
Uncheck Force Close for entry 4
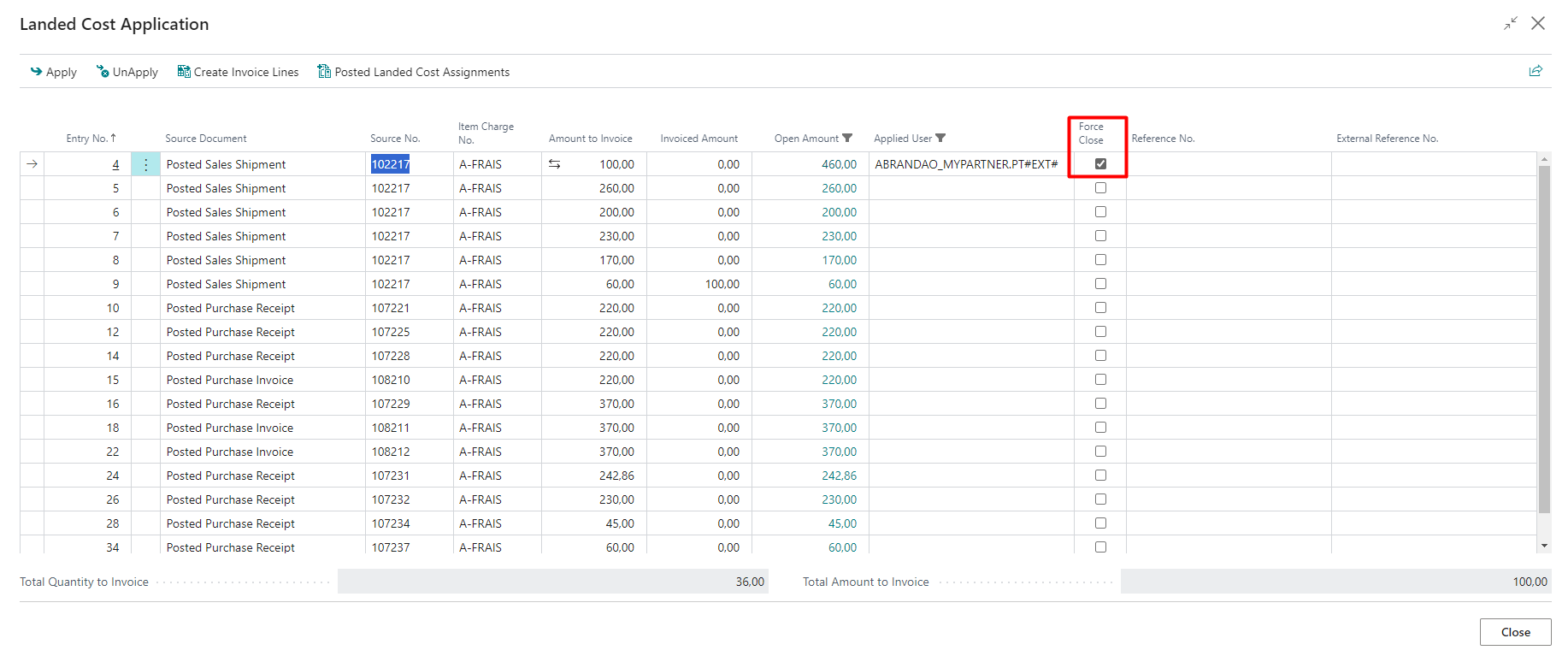[x=1100, y=164]
